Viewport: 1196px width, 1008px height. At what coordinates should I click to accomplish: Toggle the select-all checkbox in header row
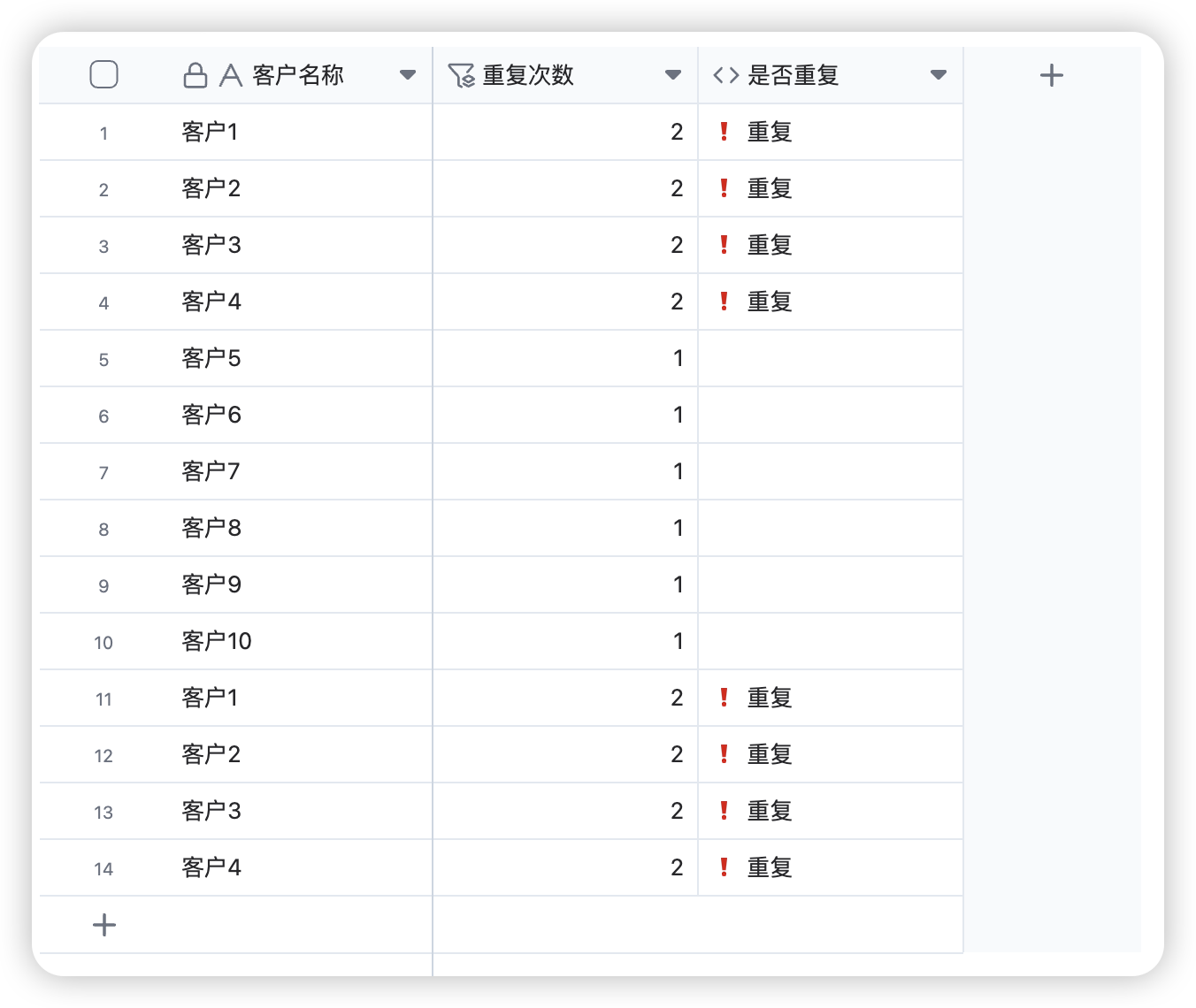pos(103,74)
